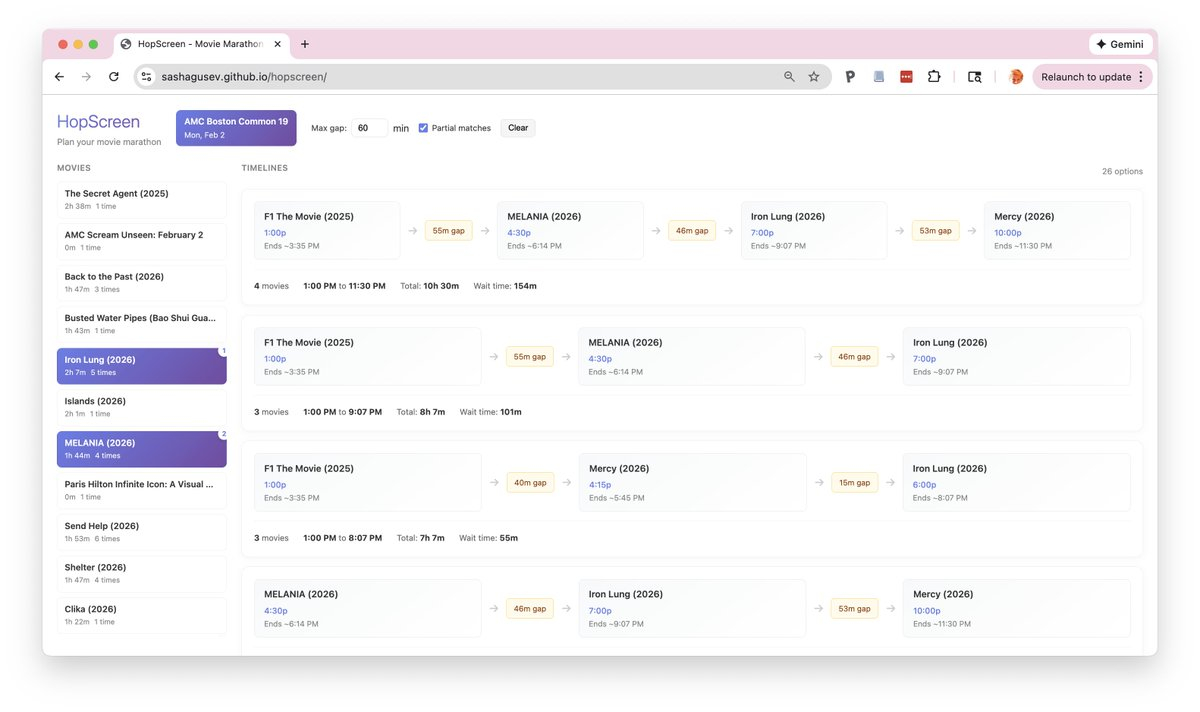The height and width of the screenshot is (712, 1200).
Task: Open the Gemini assistant button
Action: point(1119,44)
